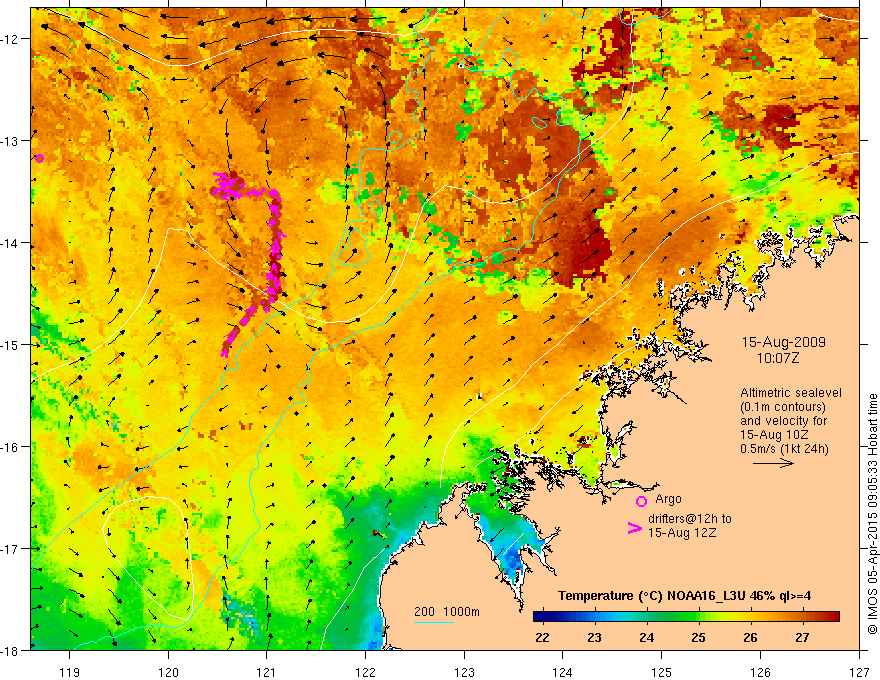This screenshot has height=680, width=880.
Task: Click the cyan bathymetry line legend sample
Action: [x=434, y=622]
